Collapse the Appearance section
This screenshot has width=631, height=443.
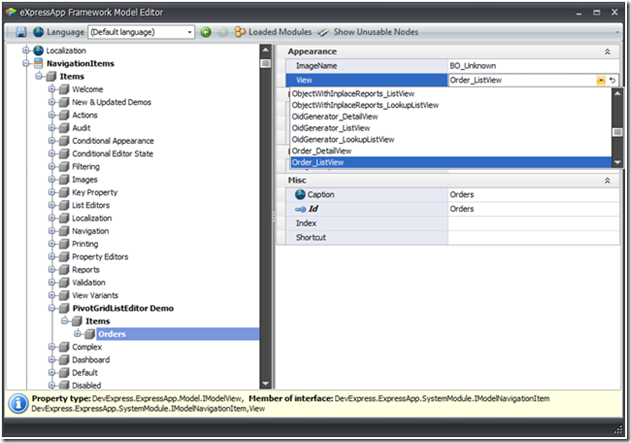(607, 52)
